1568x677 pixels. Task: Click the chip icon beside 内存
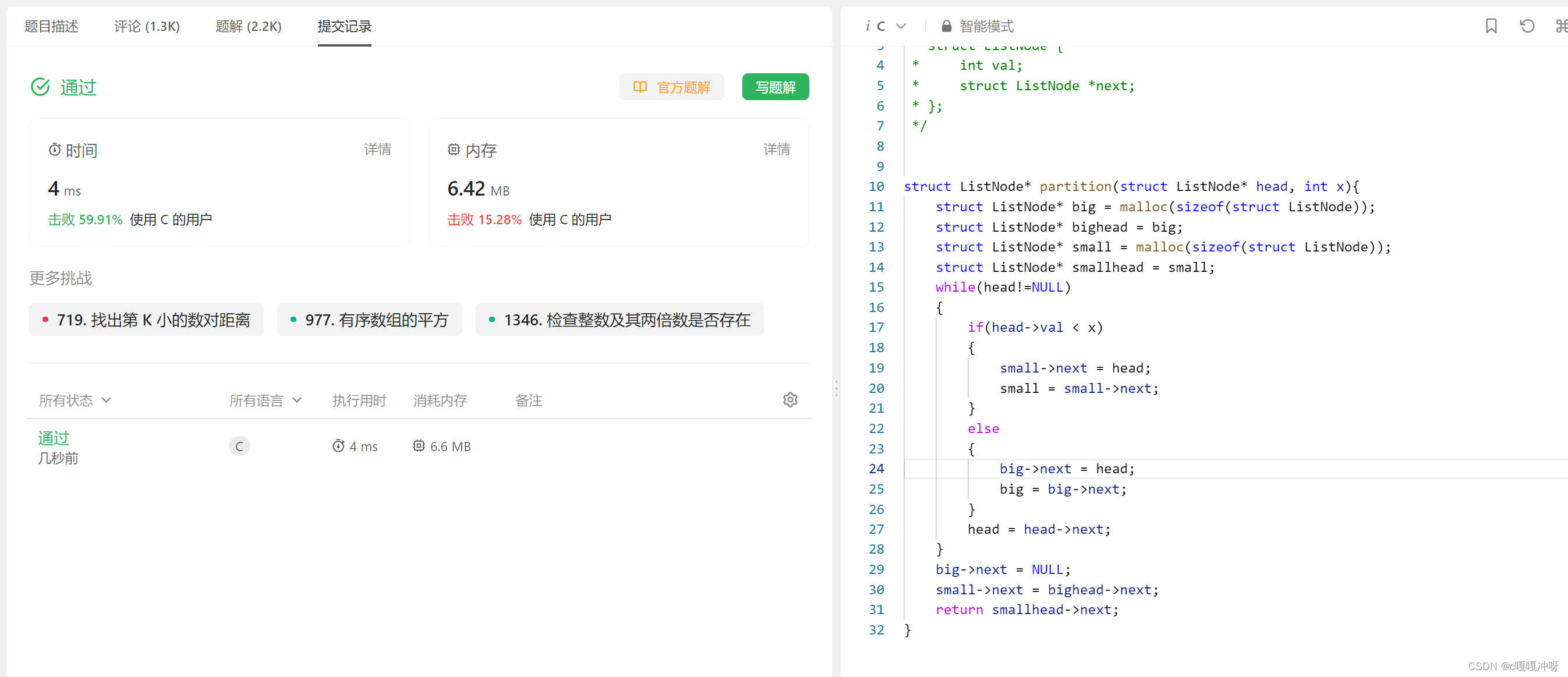point(454,150)
